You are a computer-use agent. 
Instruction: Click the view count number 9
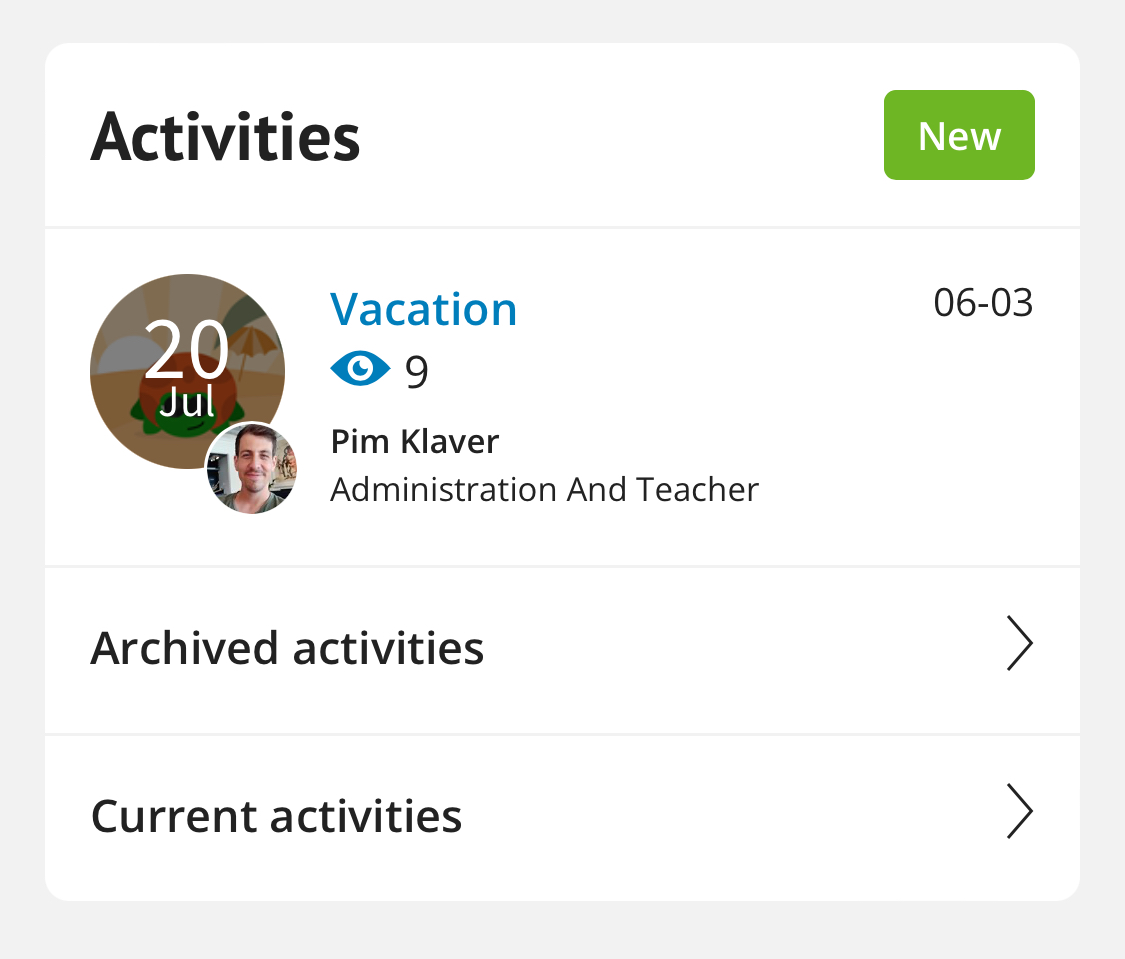pos(417,372)
